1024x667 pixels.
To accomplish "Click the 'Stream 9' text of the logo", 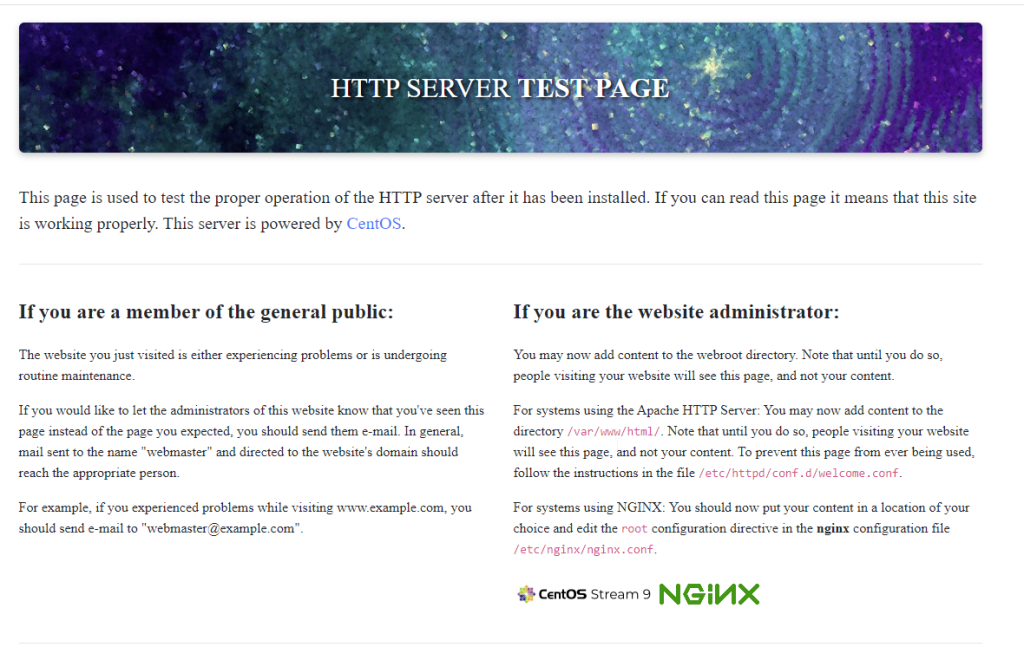I will (620, 594).
